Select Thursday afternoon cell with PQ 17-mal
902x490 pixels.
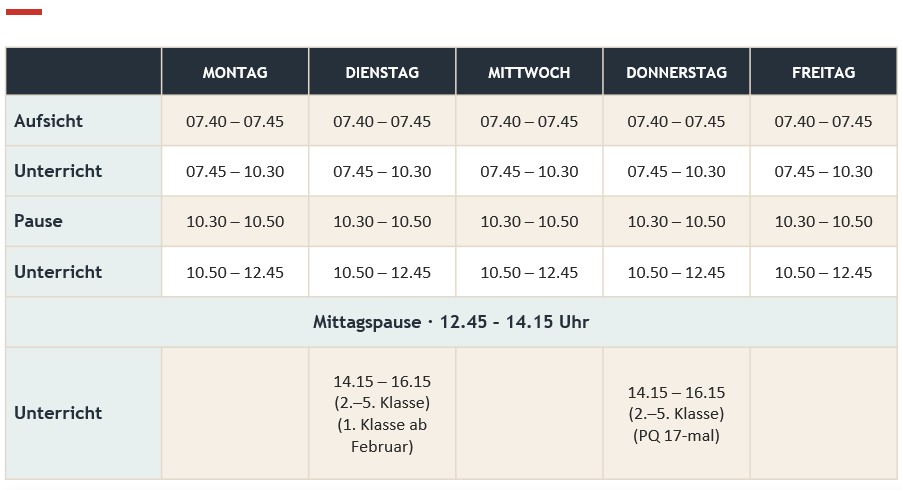(676, 414)
